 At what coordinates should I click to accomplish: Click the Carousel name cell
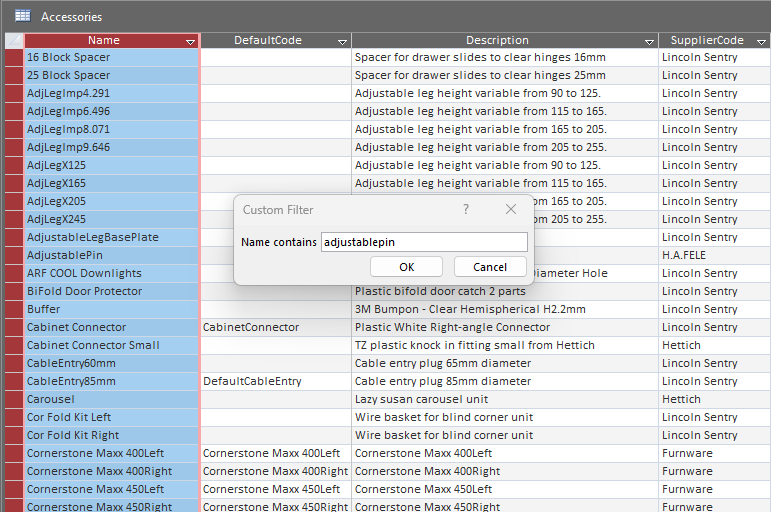[x=111, y=399]
